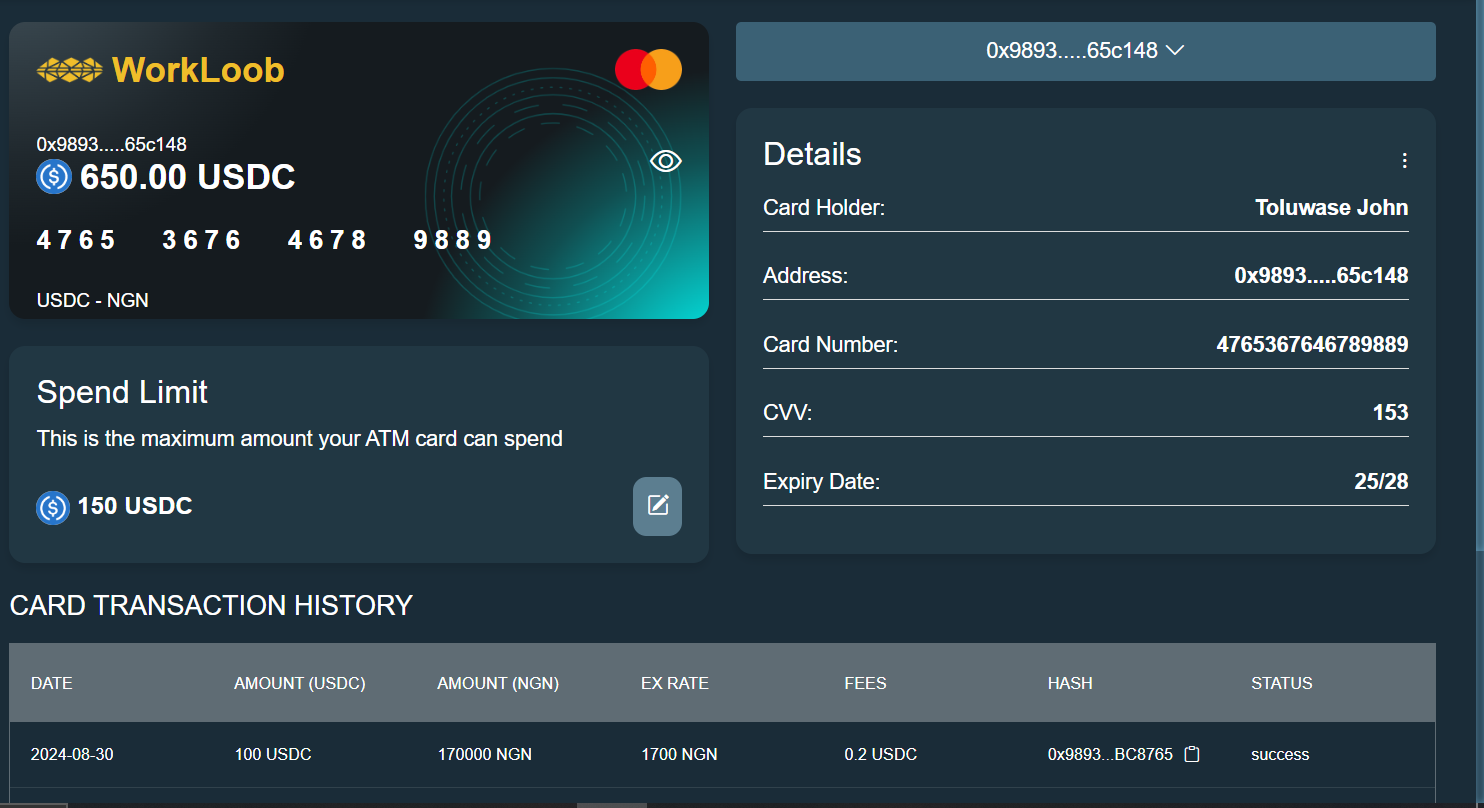This screenshot has height=808, width=1484.
Task: Click the card number 4765367646789889 in Details
Action: tap(1312, 345)
